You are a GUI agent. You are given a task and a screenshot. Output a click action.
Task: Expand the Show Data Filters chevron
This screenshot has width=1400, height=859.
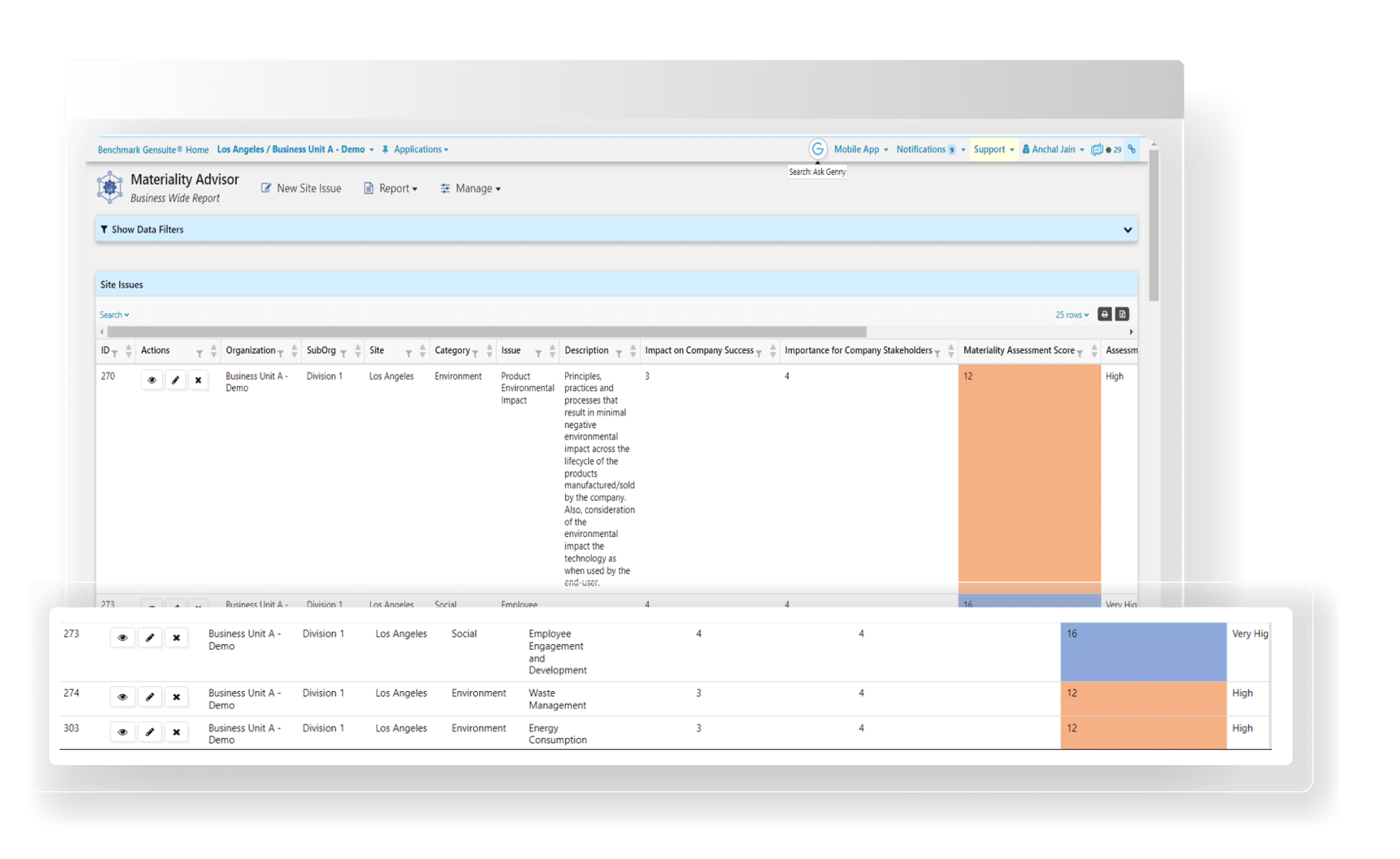(x=1127, y=230)
